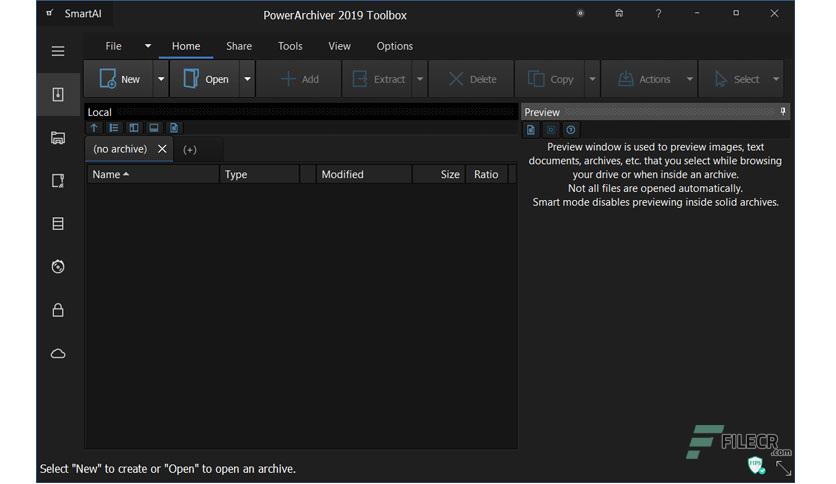The width and height of the screenshot is (836, 484).
Task: Toggle the list view icon under Local
Action: 114,128
